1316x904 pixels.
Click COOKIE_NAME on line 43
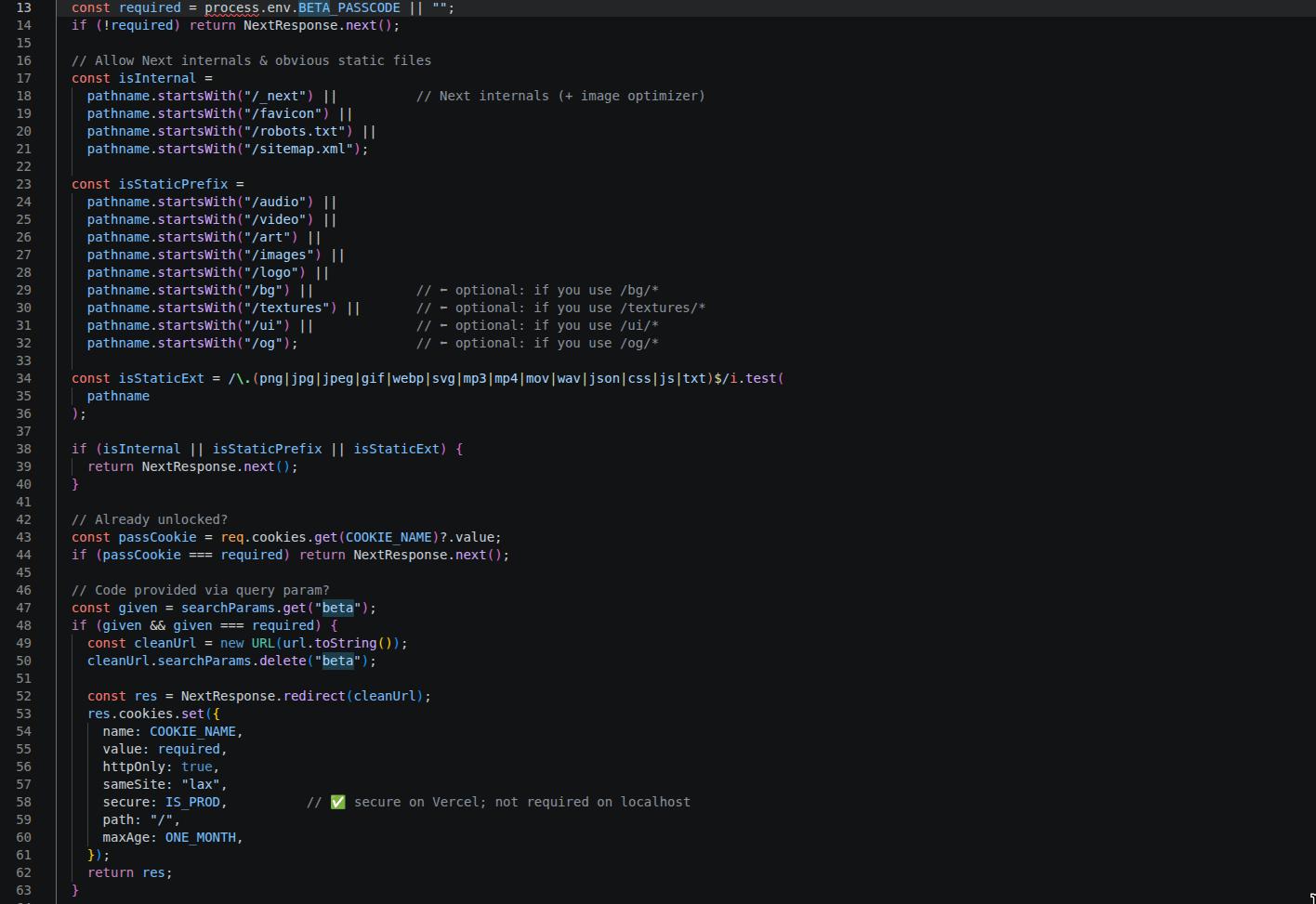click(x=388, y=537)
